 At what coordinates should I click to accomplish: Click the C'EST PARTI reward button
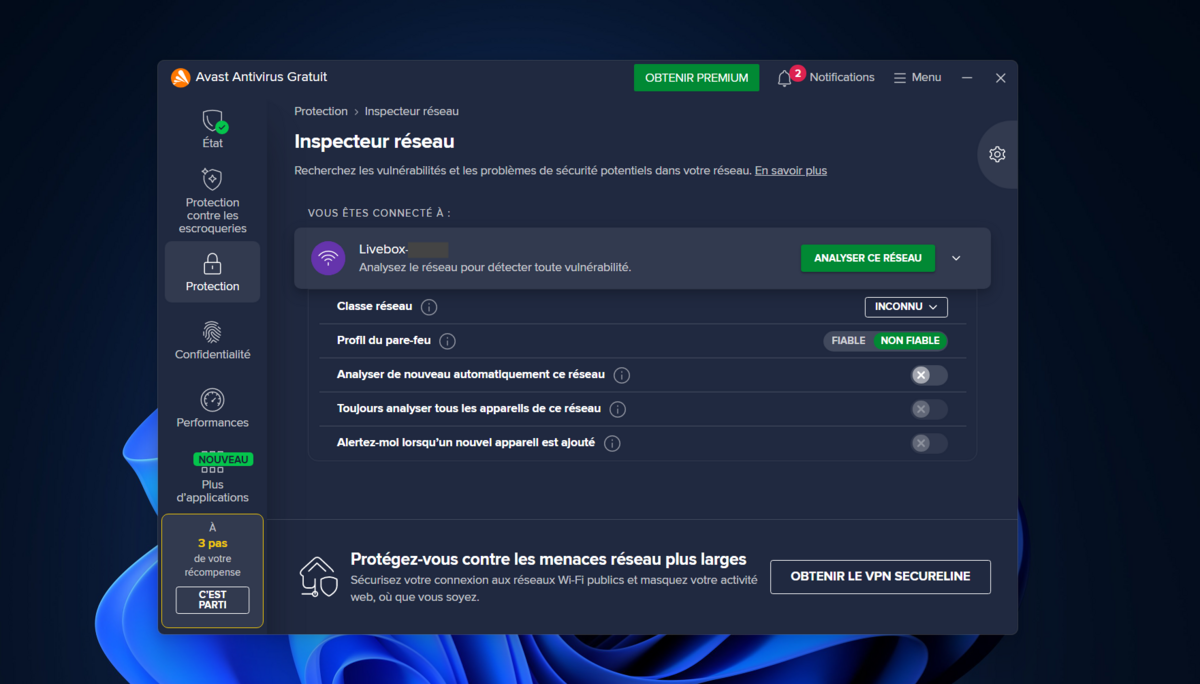[x=212, y=600]
